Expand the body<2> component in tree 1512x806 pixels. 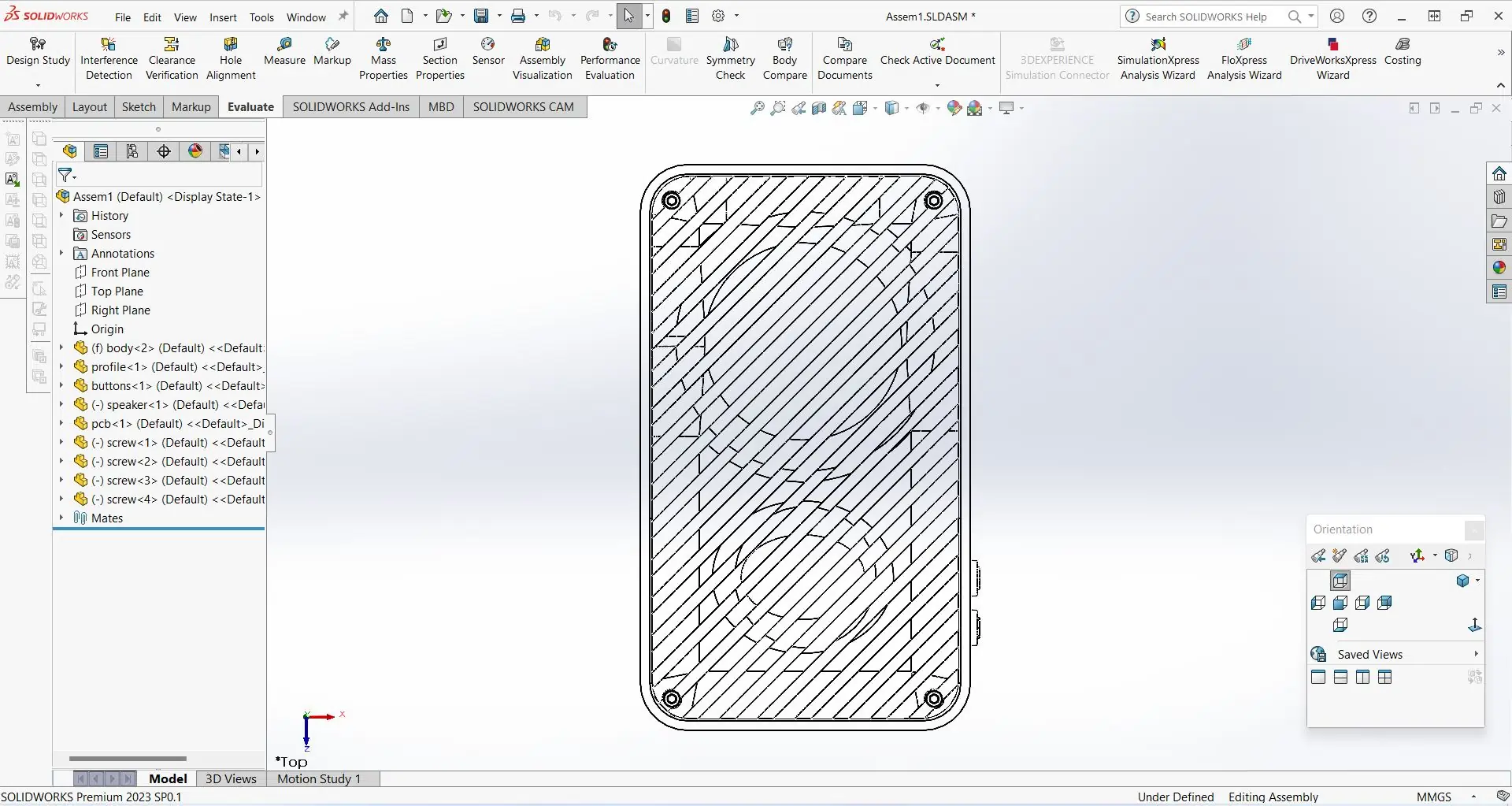(x=61, y=347)
